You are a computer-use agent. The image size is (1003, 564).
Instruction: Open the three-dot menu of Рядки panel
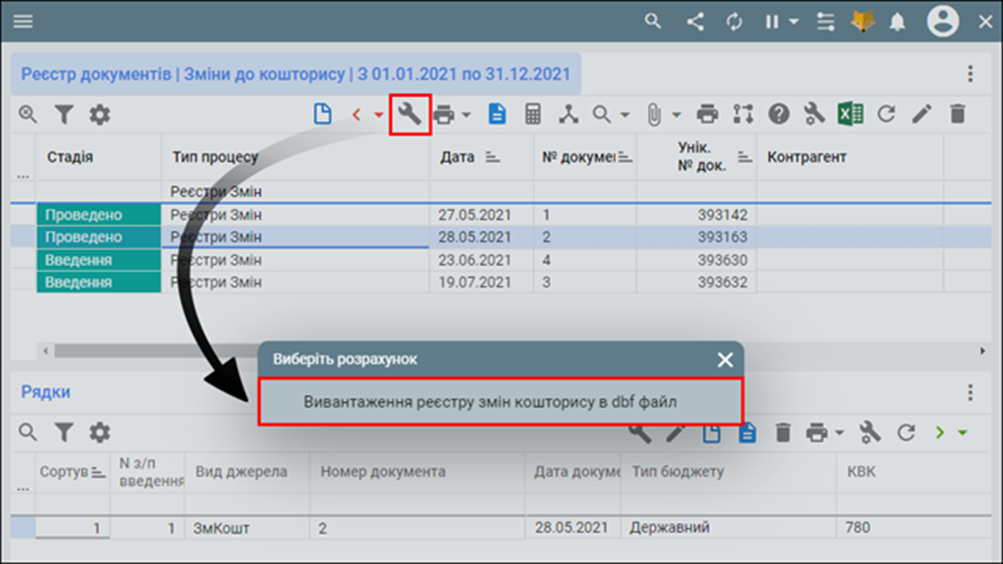point(969,393)
